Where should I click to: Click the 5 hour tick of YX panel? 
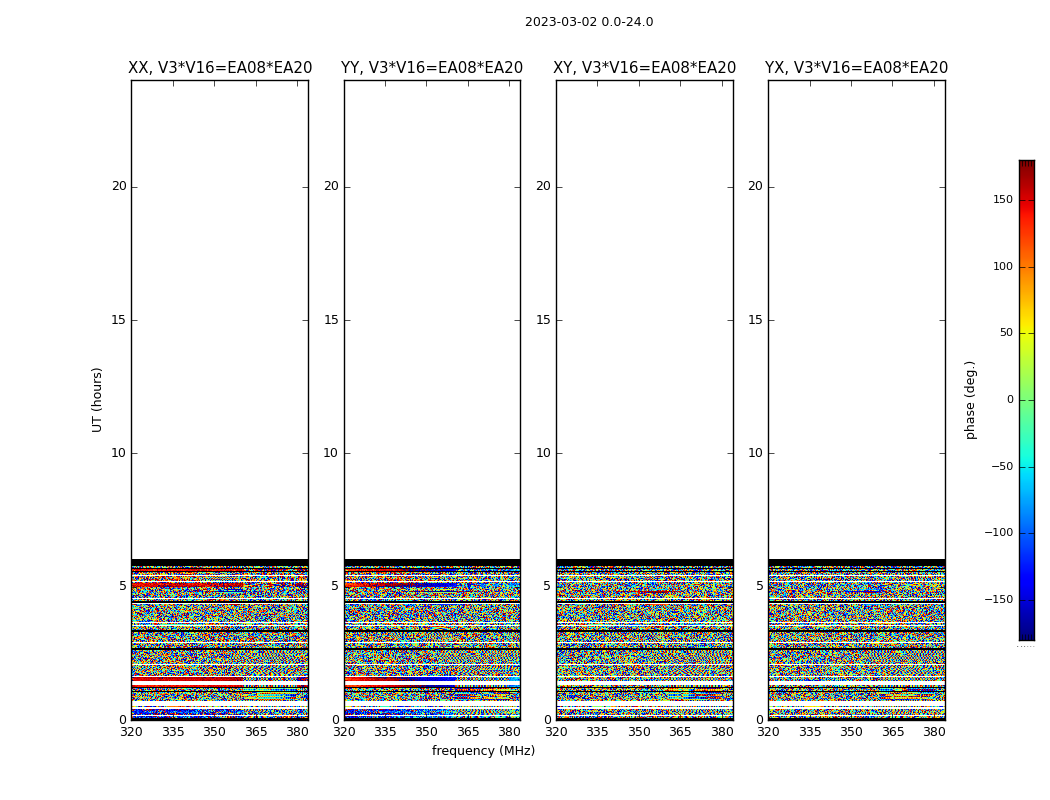[759, 586]
